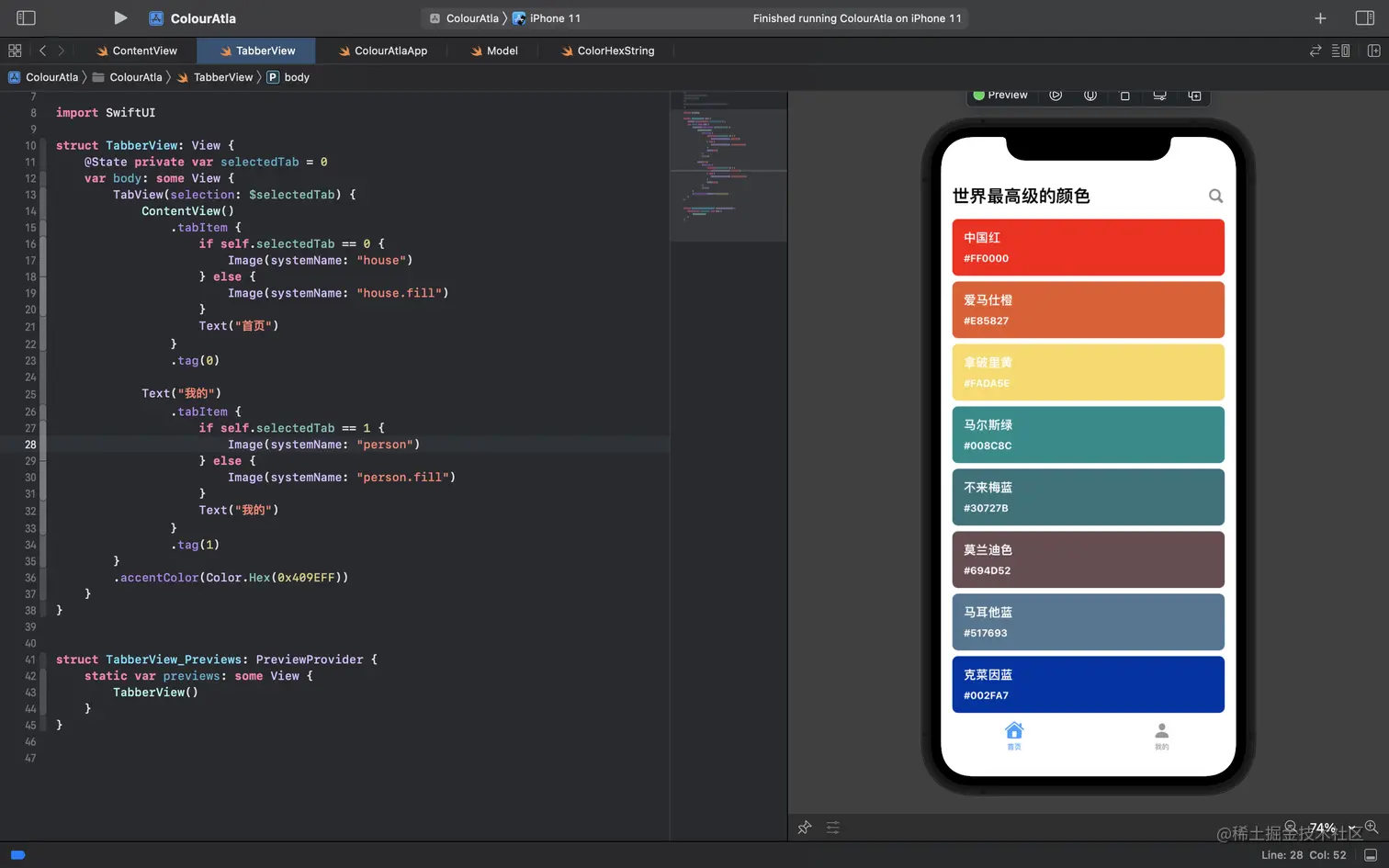The height and width of the screenshot is (868, 1389).
Task: Toggle the selectable preview mode icon
Action: pyautogui.click(x=1090, y=95)
